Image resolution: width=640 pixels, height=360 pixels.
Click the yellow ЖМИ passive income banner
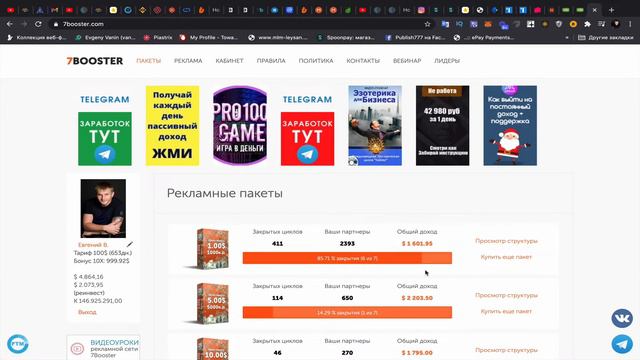tap(172, 126)
